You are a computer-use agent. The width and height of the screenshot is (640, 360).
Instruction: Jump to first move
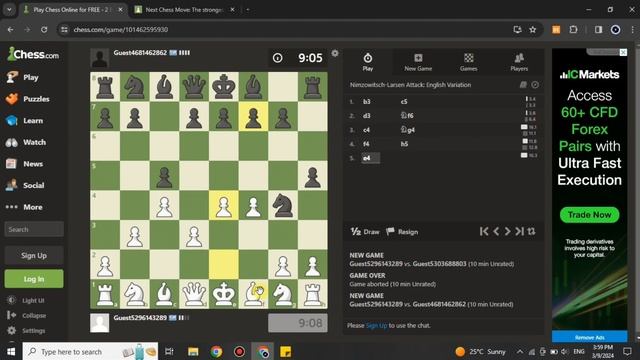click(484, 231)
